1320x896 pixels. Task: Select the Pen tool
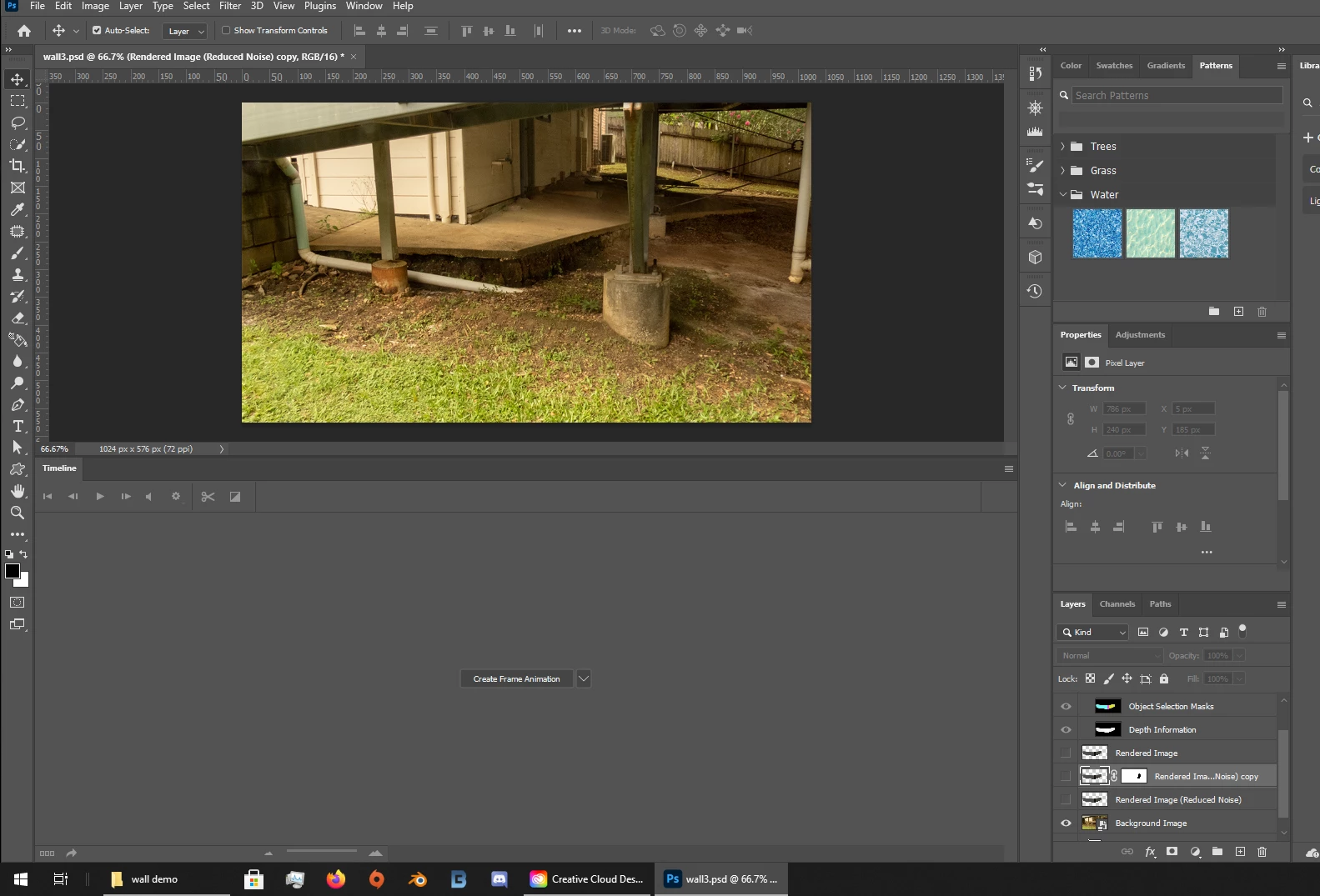18,404
